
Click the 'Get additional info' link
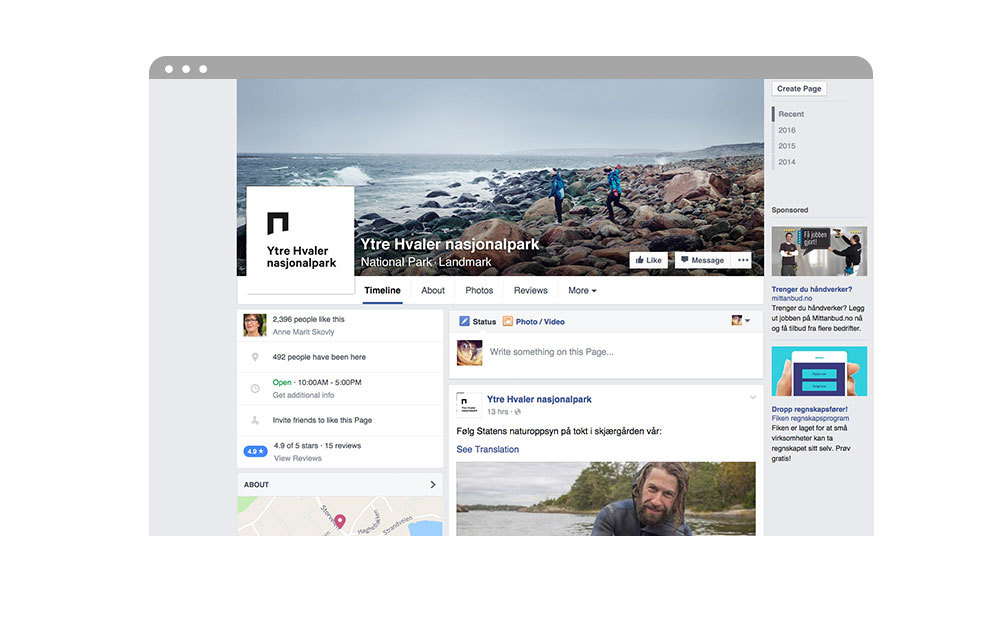[x=304, y=395]
